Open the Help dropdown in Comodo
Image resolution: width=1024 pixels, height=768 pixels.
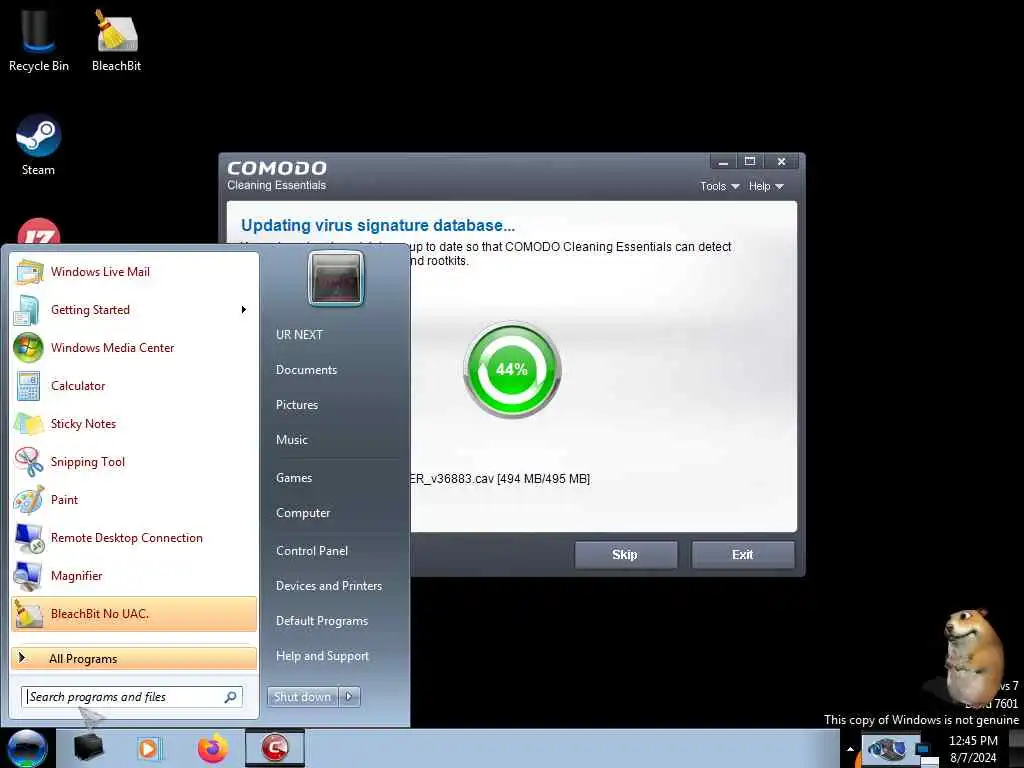[x=766, y=186]
